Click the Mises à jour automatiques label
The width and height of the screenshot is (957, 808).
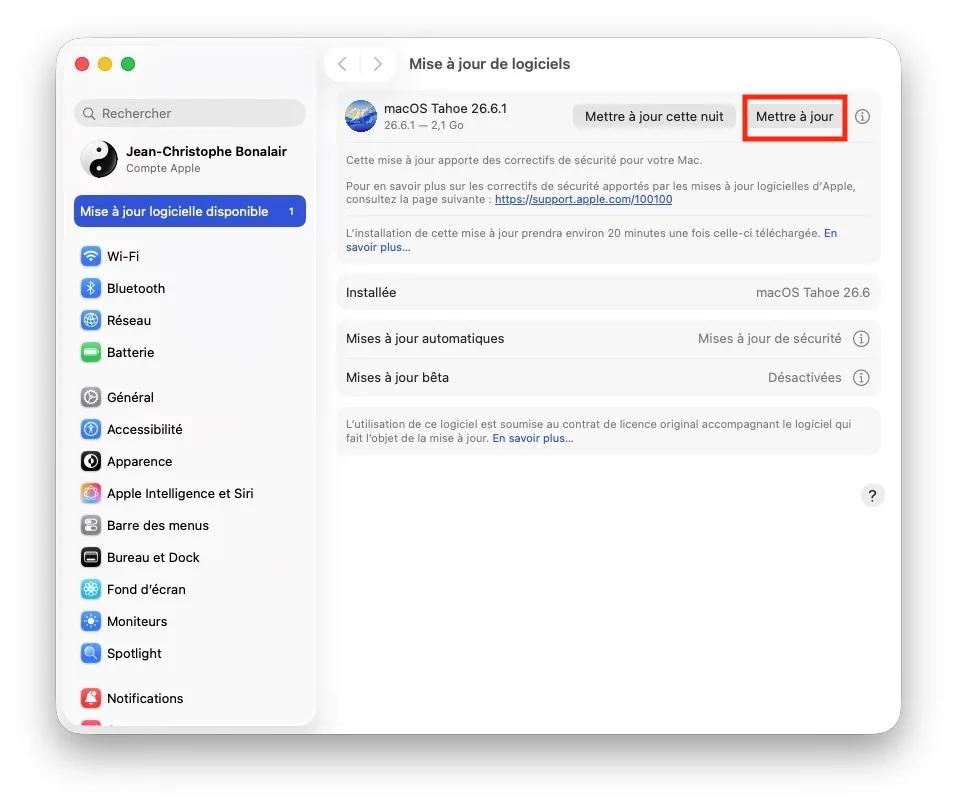point(425,339)
